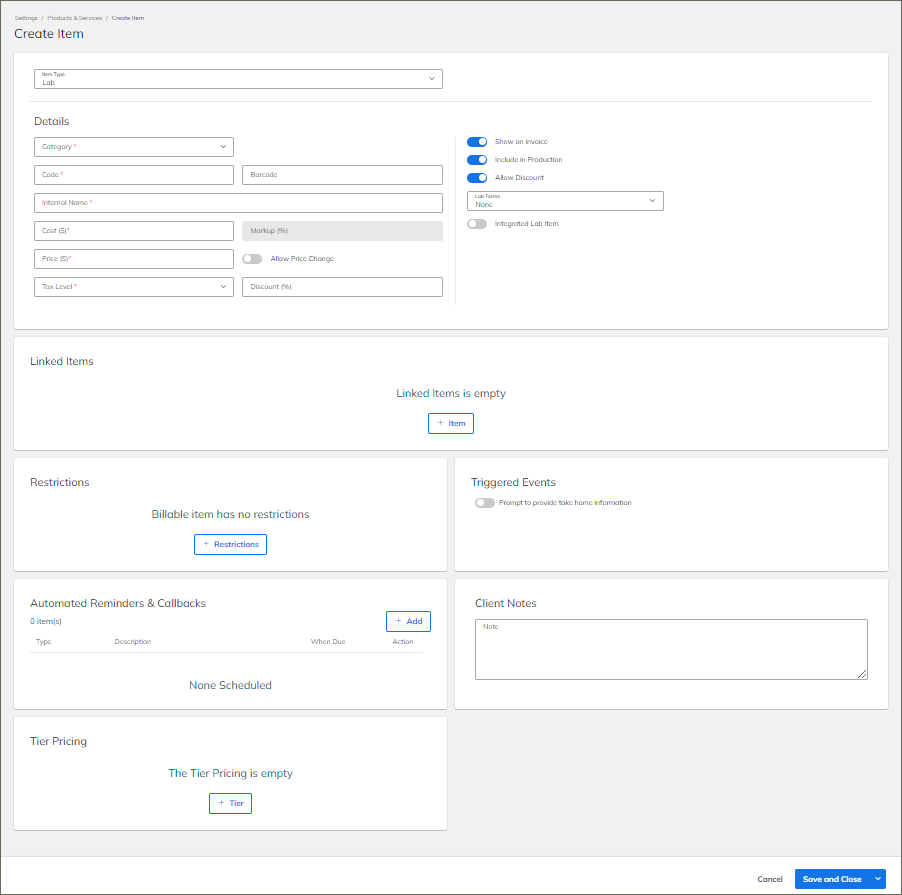Open the Item Type dropdown
This screenshot has width=902, height=895.
431,77
